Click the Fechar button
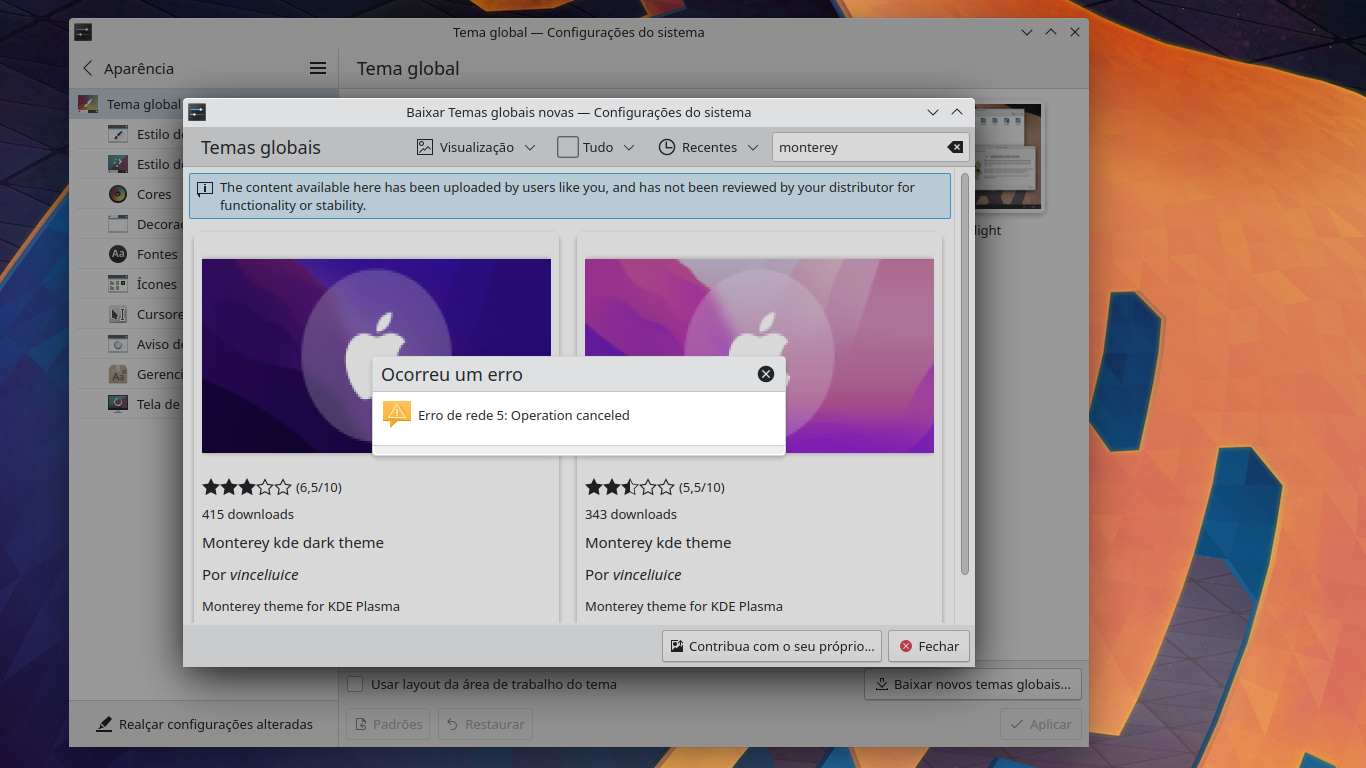1366x768 pixels. 929,646
